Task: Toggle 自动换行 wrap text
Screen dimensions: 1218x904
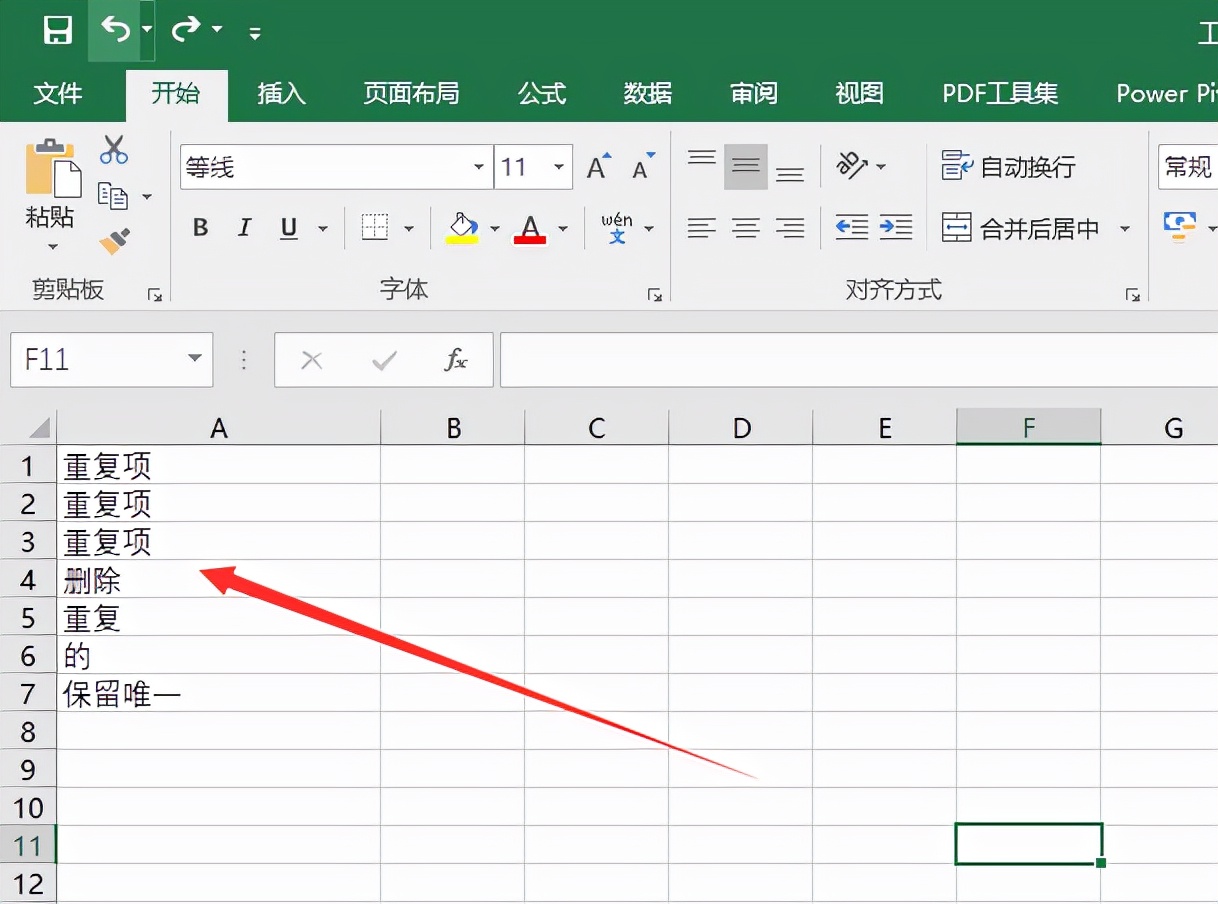Action: pyautogui.click(x=1009, y=167)
